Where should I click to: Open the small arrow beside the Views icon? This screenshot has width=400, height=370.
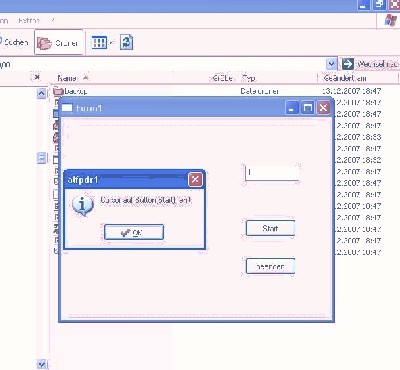[112, 43]
